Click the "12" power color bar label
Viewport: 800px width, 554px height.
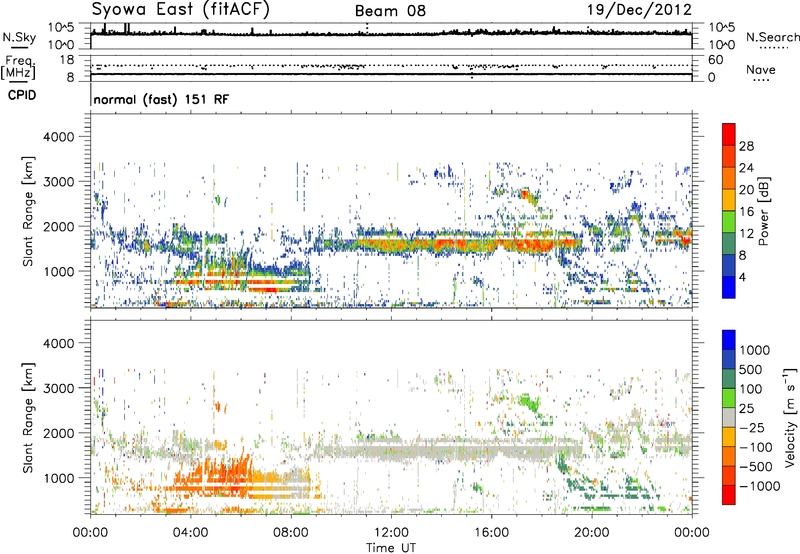click(x=746, y=234)
